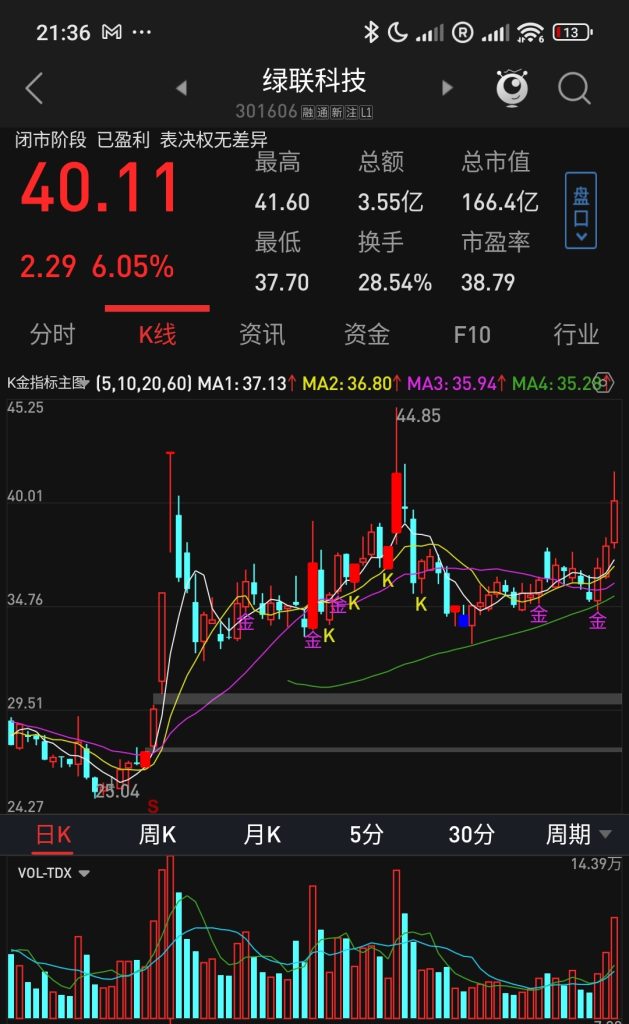Tap the current price 40.11
This screenshot has height=1024, width=629.
click(x=99, y=188)
